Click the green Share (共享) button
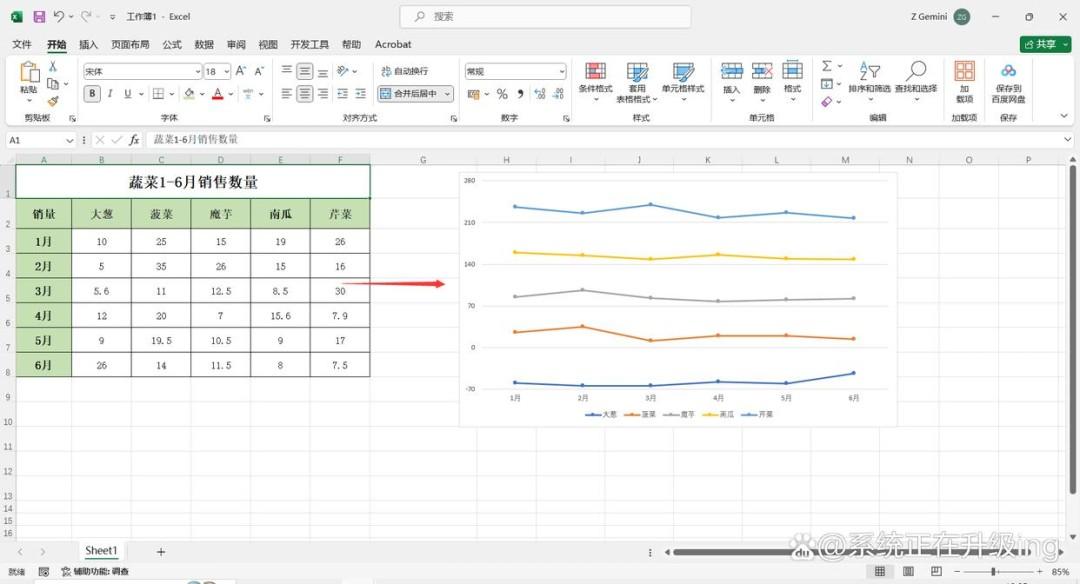The image size is (1080, 584). coord(1045,44)
